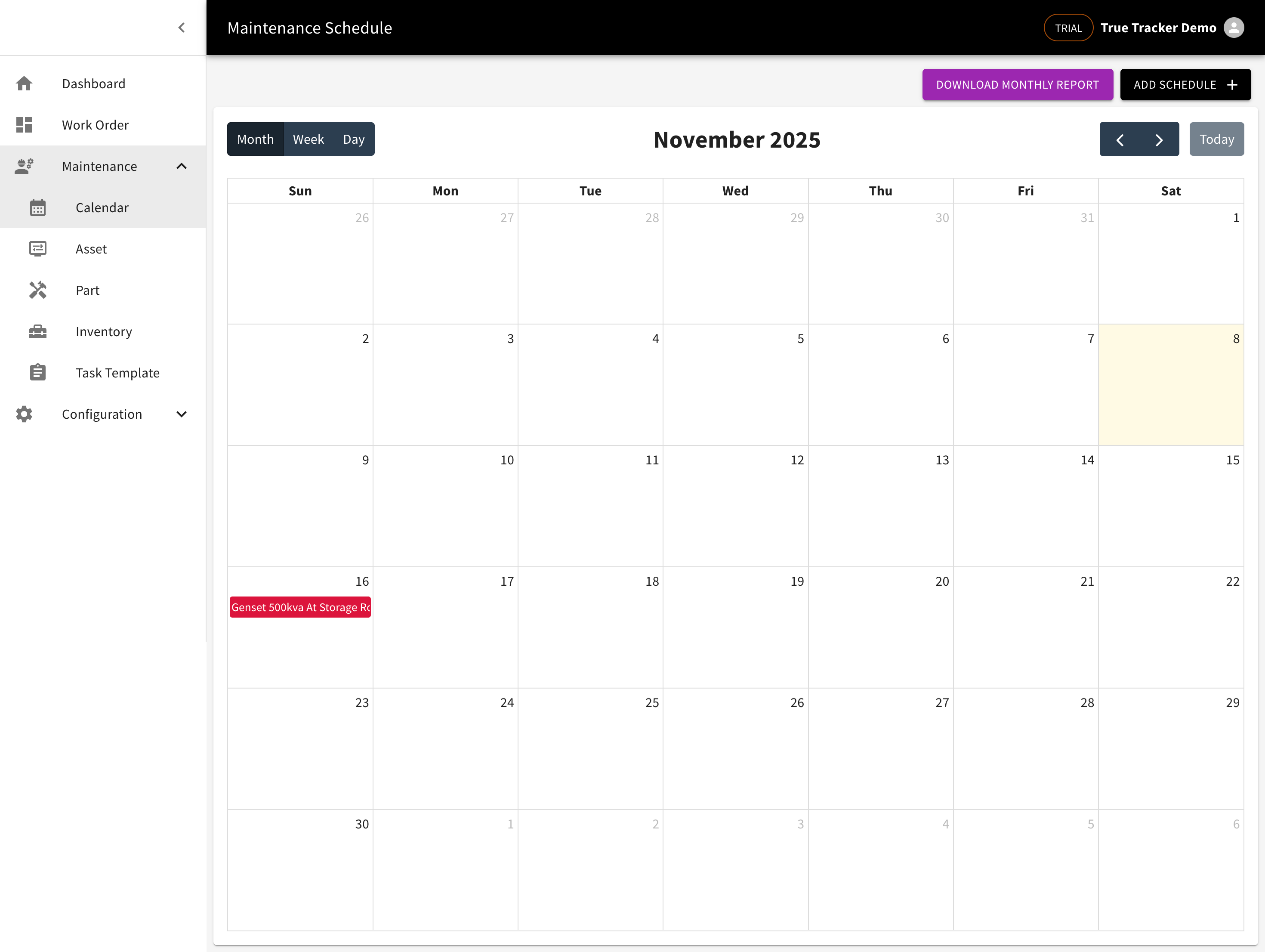Click the Configuration gear icon

(25, 414)
